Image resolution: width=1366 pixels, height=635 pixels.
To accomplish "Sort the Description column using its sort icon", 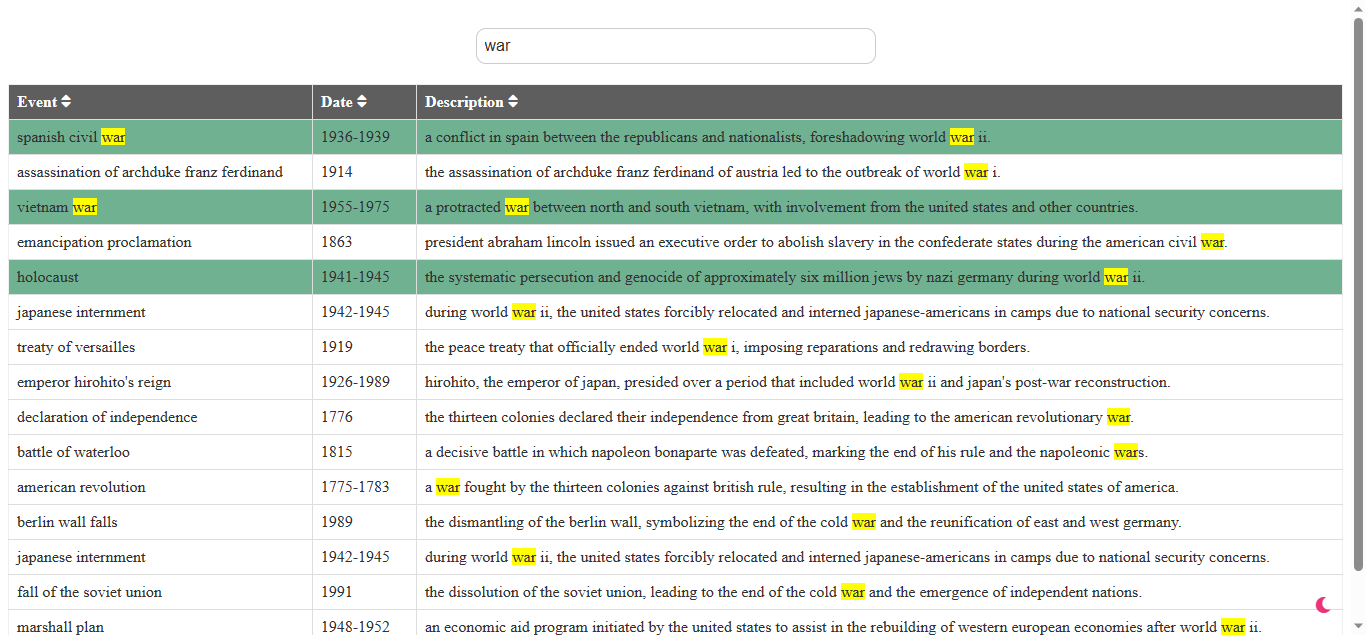I will coord(513,101).
